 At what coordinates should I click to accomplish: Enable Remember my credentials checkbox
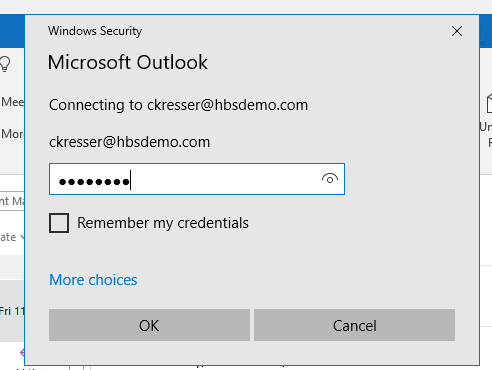[x=59, y=223]
